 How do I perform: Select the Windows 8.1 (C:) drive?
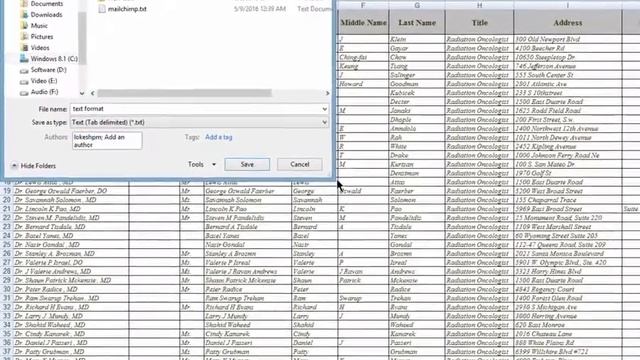coord(54,59)
